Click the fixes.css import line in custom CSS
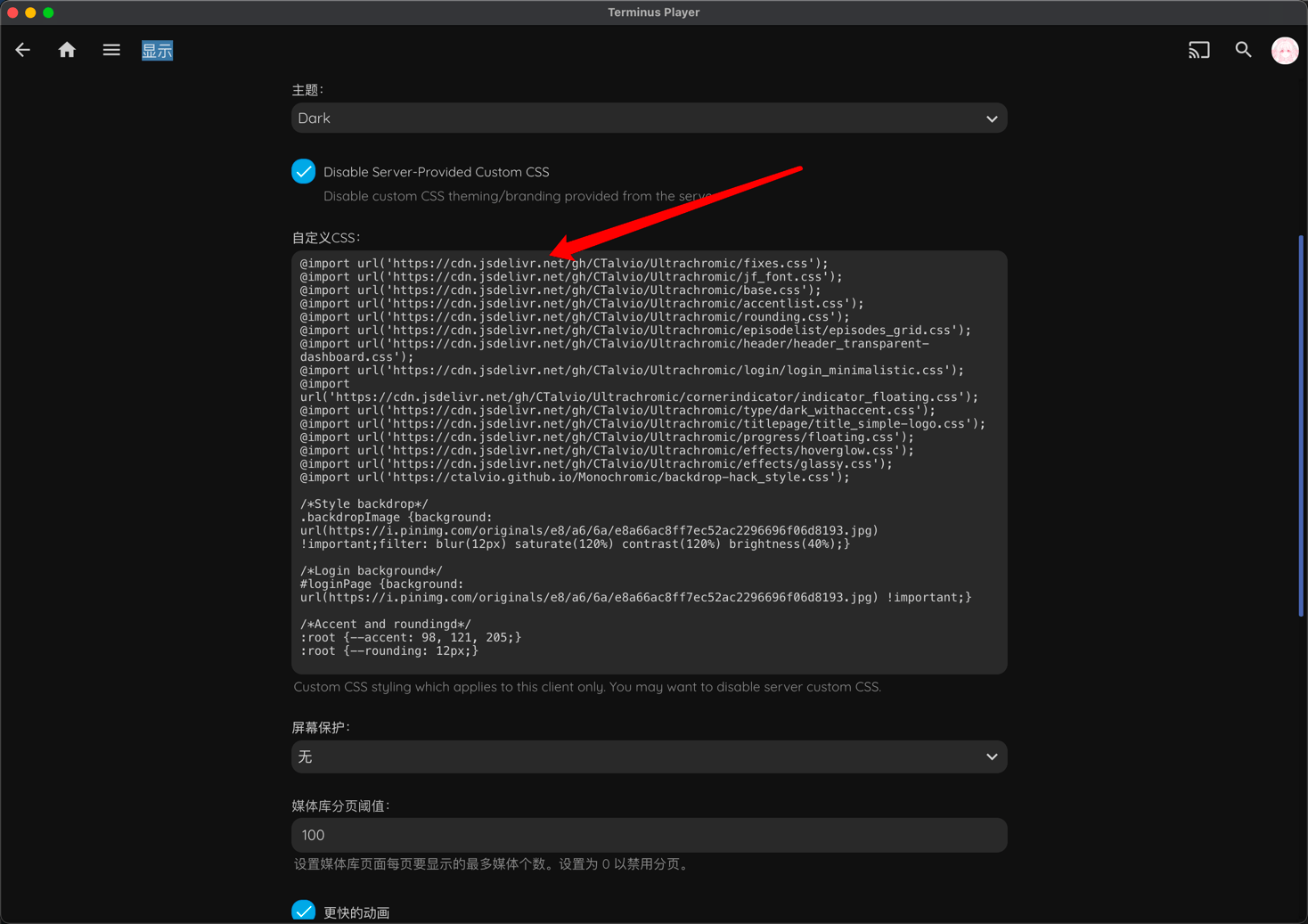 point(563,264)
